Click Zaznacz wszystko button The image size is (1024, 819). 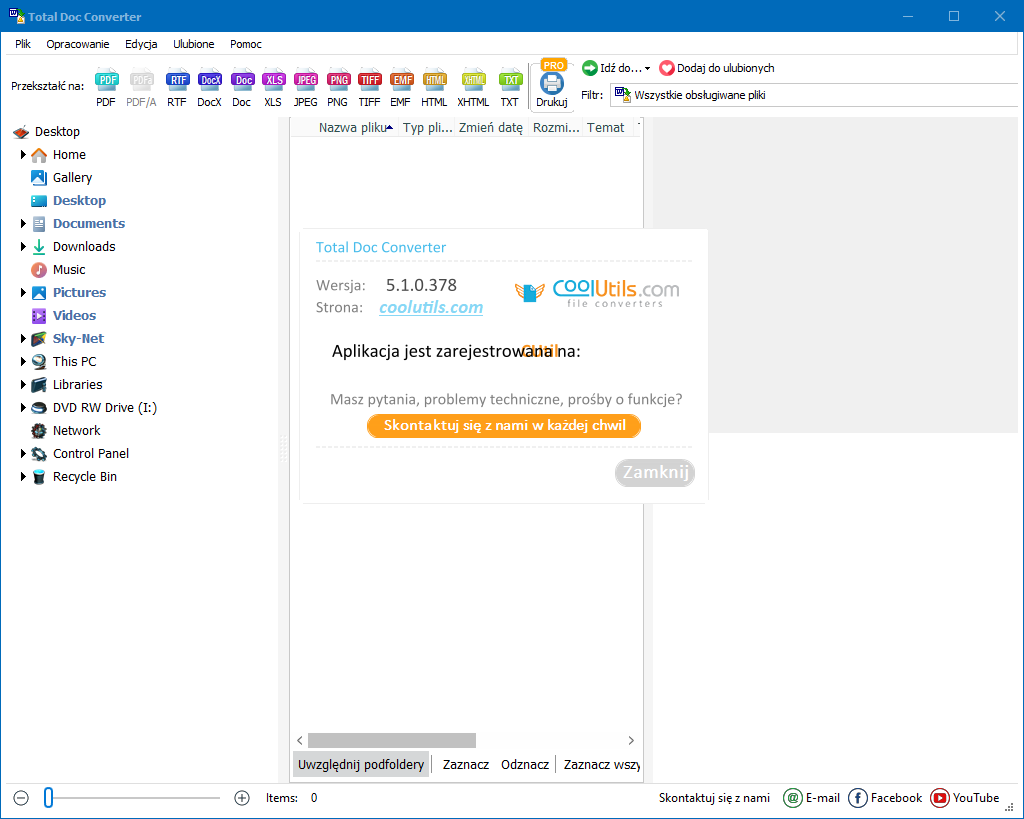pyautogui.click(x=601, y=764)
